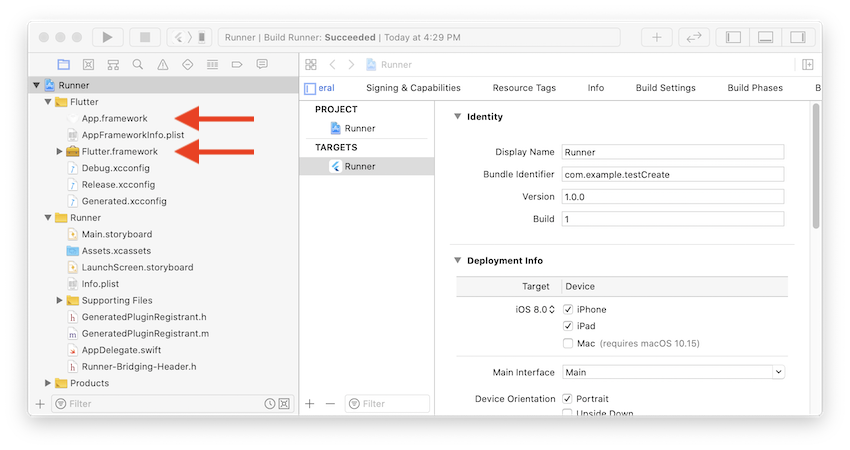The image size is (850, 450).
Task: Uncheck the iPad device checkbox
Action: (x=568, y=326)
